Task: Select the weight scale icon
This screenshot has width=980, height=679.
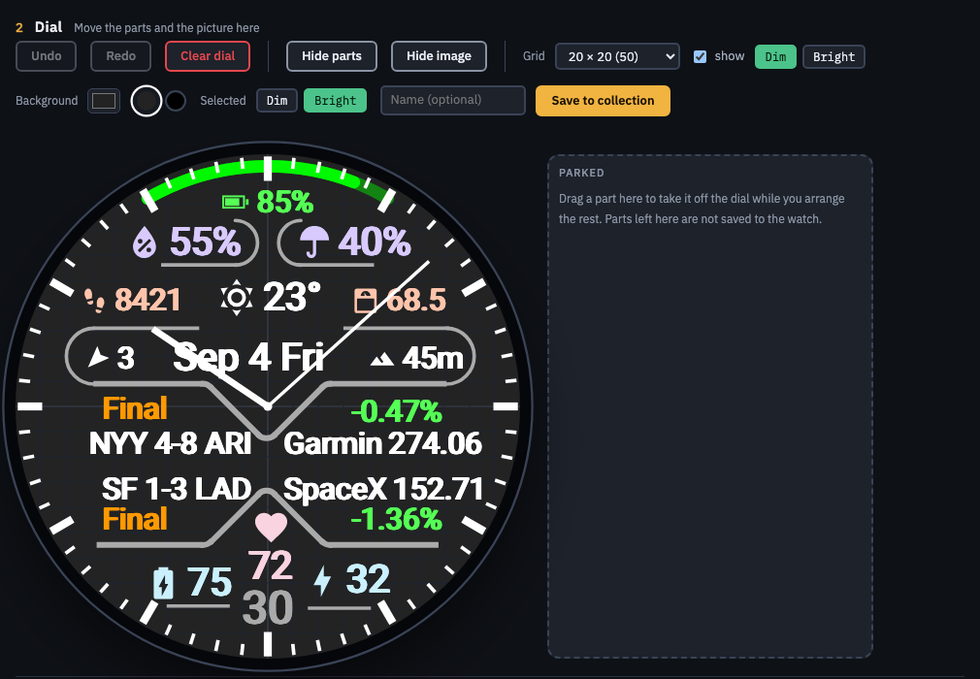Action: 366,300
